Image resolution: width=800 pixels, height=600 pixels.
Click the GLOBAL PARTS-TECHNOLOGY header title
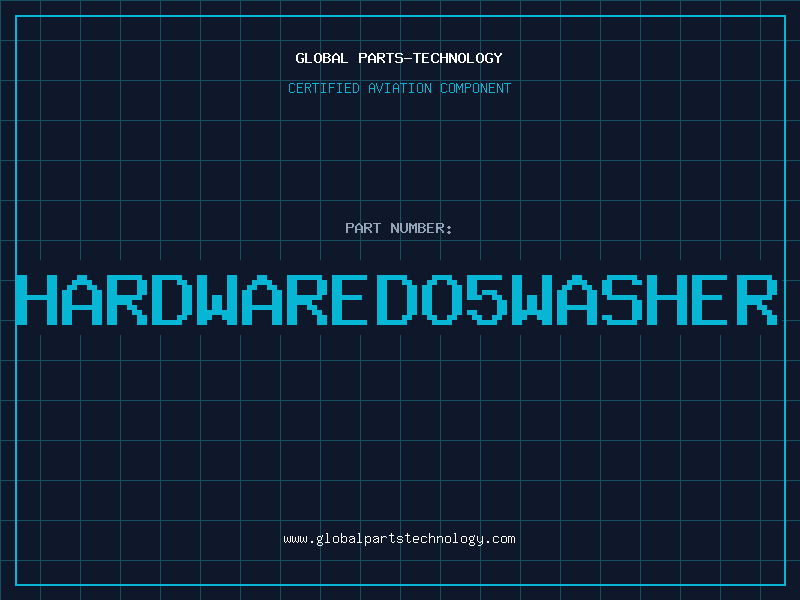399,58
